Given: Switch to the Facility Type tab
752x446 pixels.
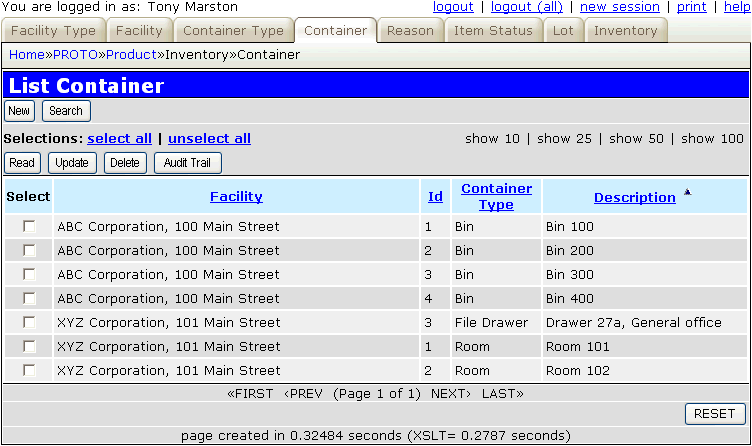Looking at the screenshot, I should 53,31.
